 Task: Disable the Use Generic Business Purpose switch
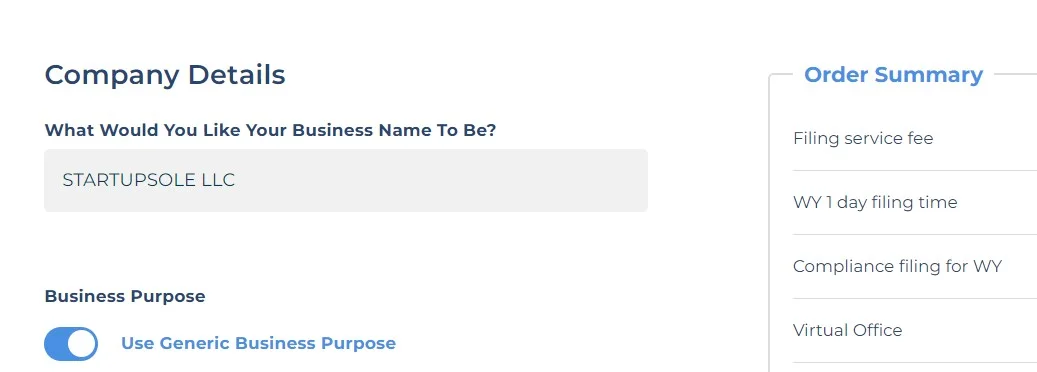tap(71, 344)
